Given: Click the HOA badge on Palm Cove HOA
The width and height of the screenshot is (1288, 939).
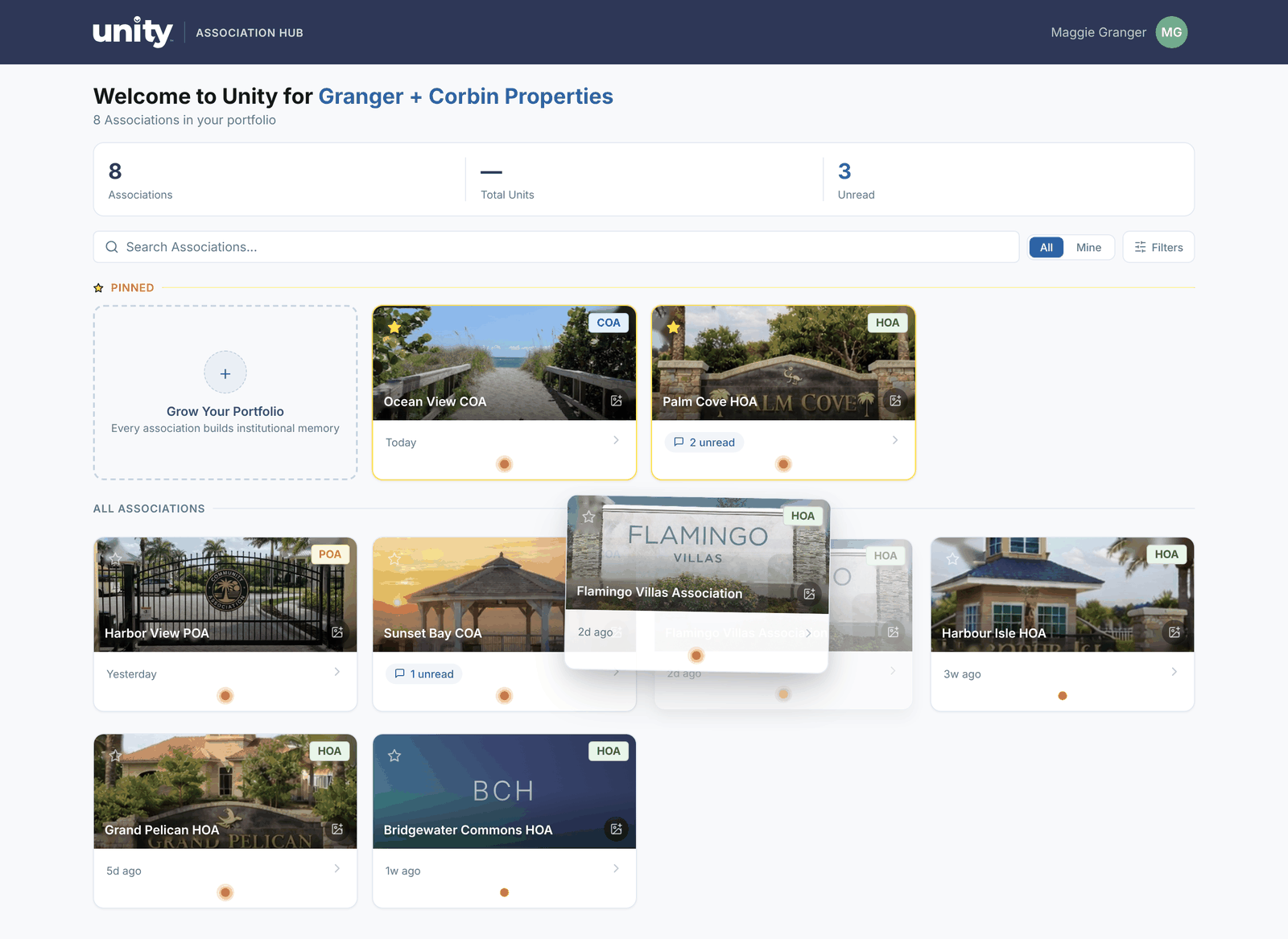Looking at the screenshot, I should pyautogui.click(x=887, y=323).
